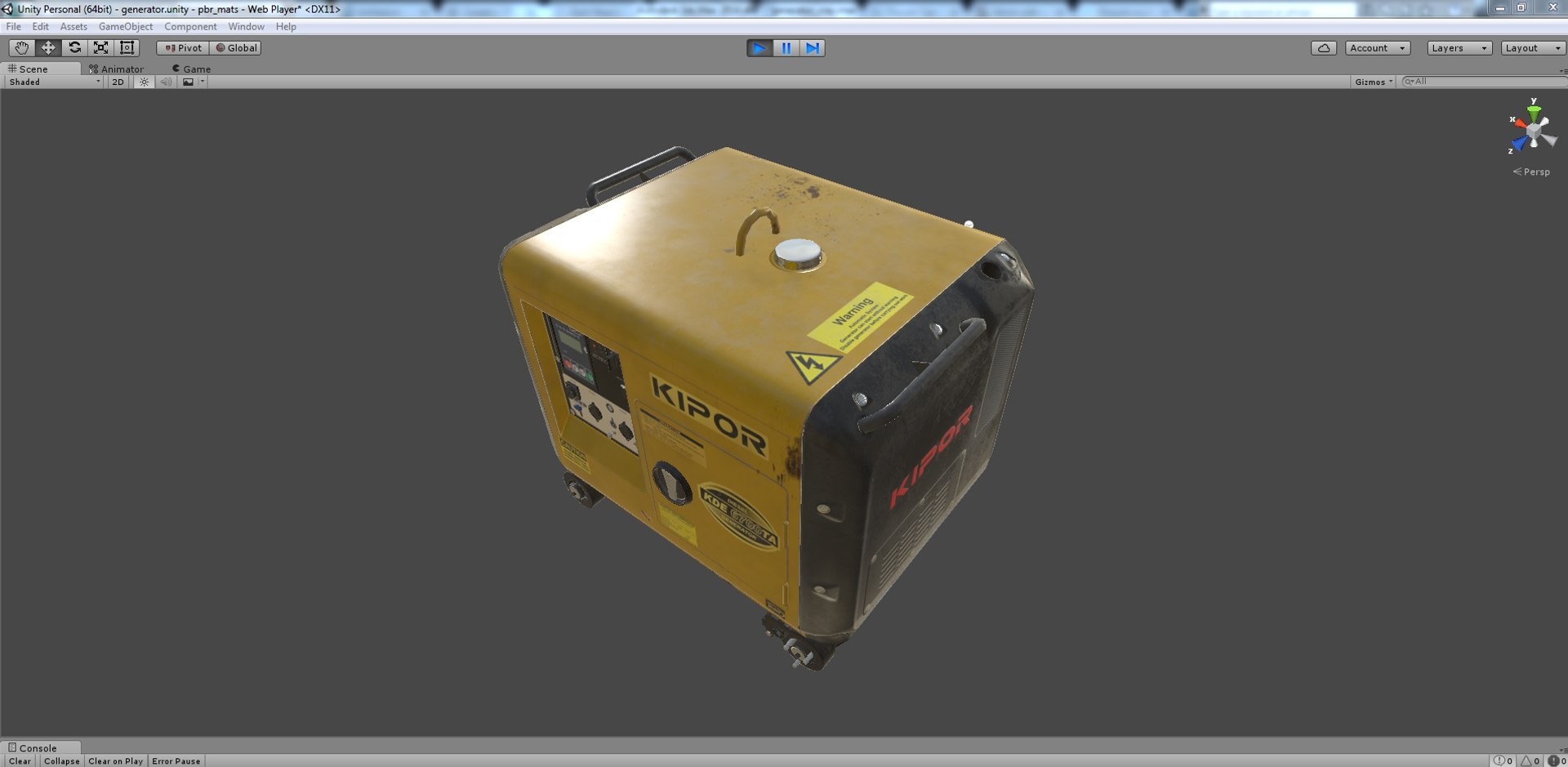The width and height of the screenshot is (1568, 767).
Task: Open scene effects dropdown arrow
Action: 203,82
